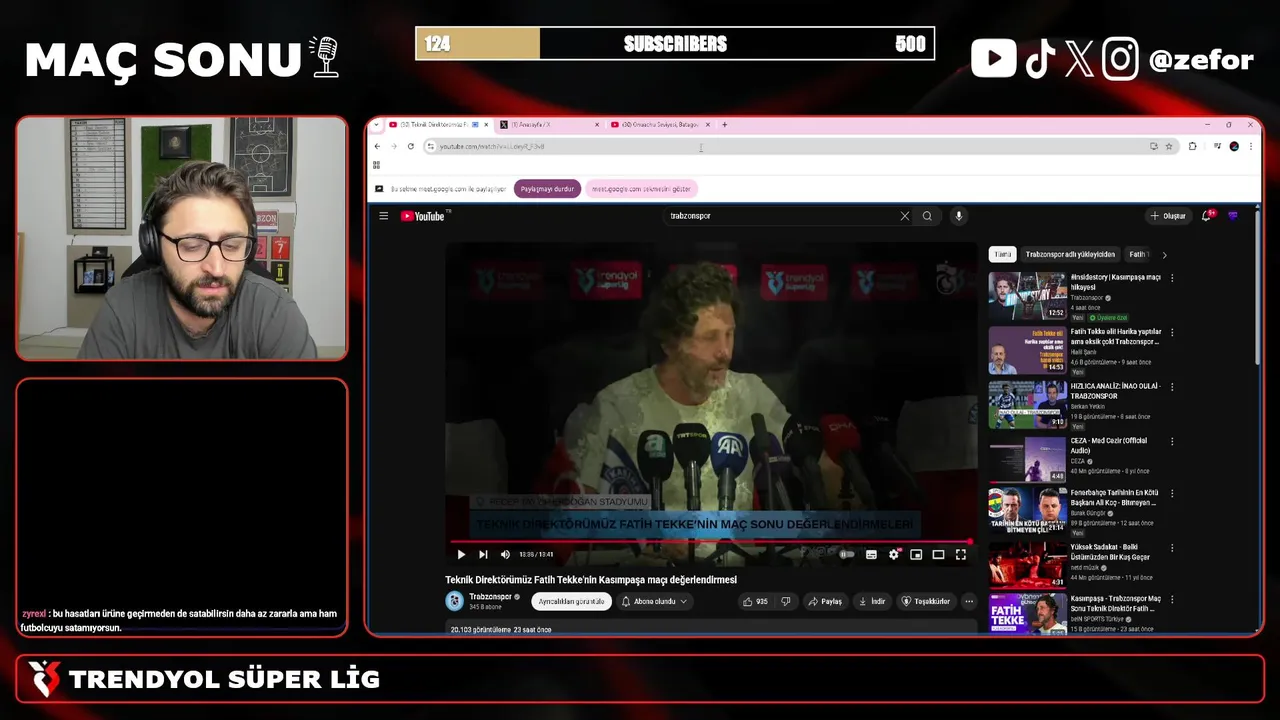Seek on the red video progress bar
Screen dimensions: 1280x720
[711, 542]
